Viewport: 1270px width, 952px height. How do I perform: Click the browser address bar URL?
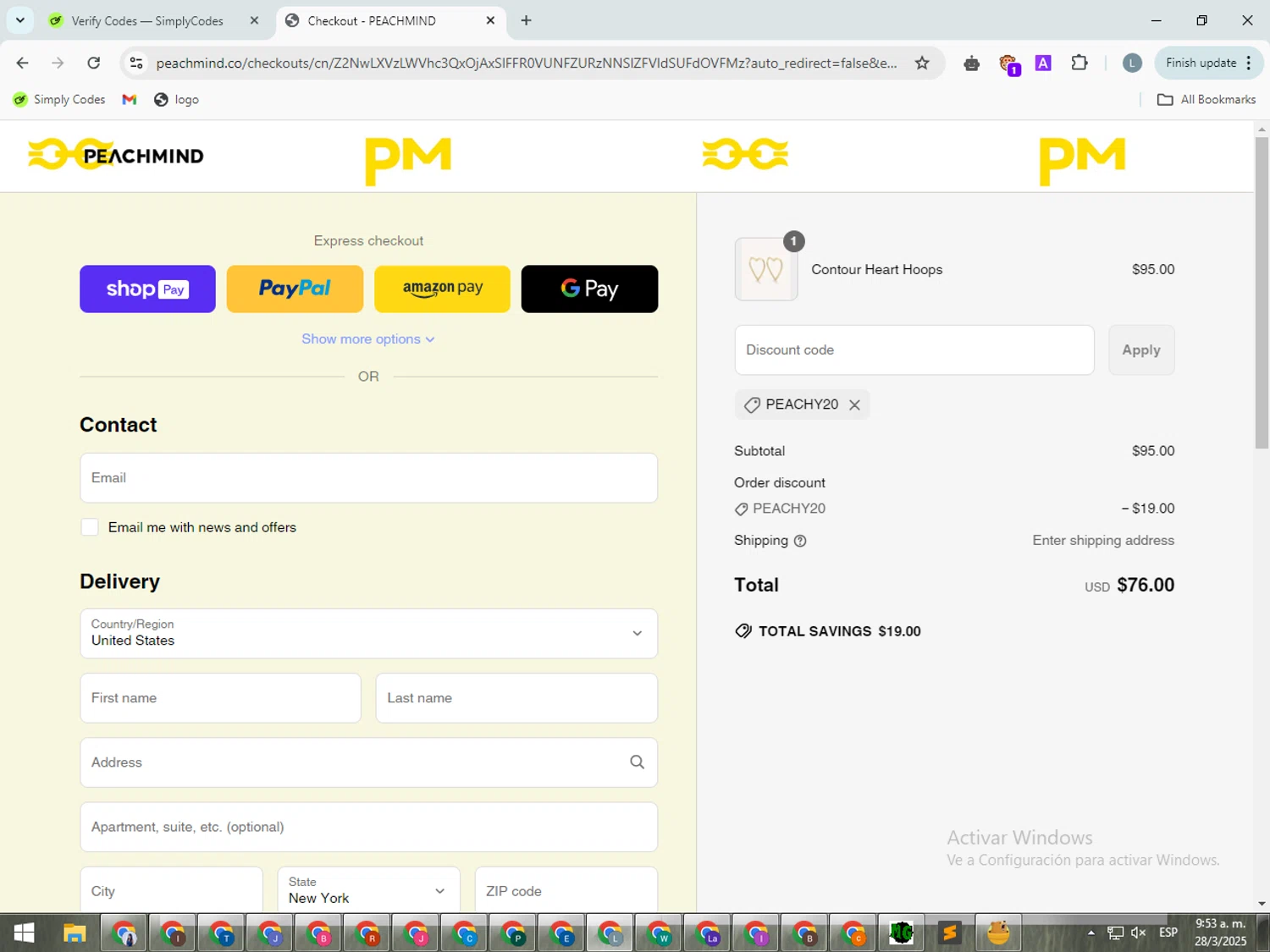pyautogui.click(x=527, y=63)
